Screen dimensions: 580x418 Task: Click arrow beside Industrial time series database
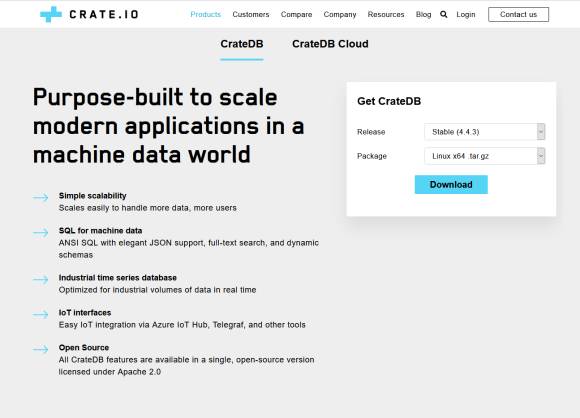41,280
